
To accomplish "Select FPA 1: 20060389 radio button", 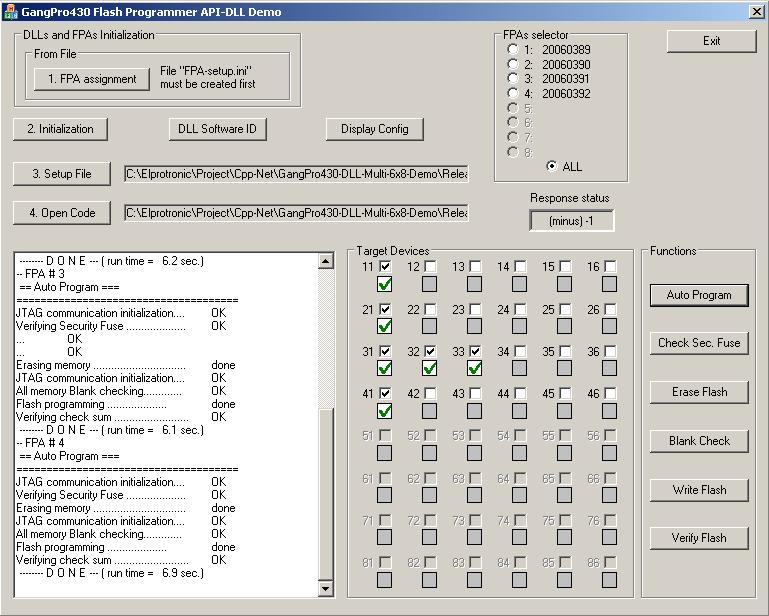I will point(513,49).
